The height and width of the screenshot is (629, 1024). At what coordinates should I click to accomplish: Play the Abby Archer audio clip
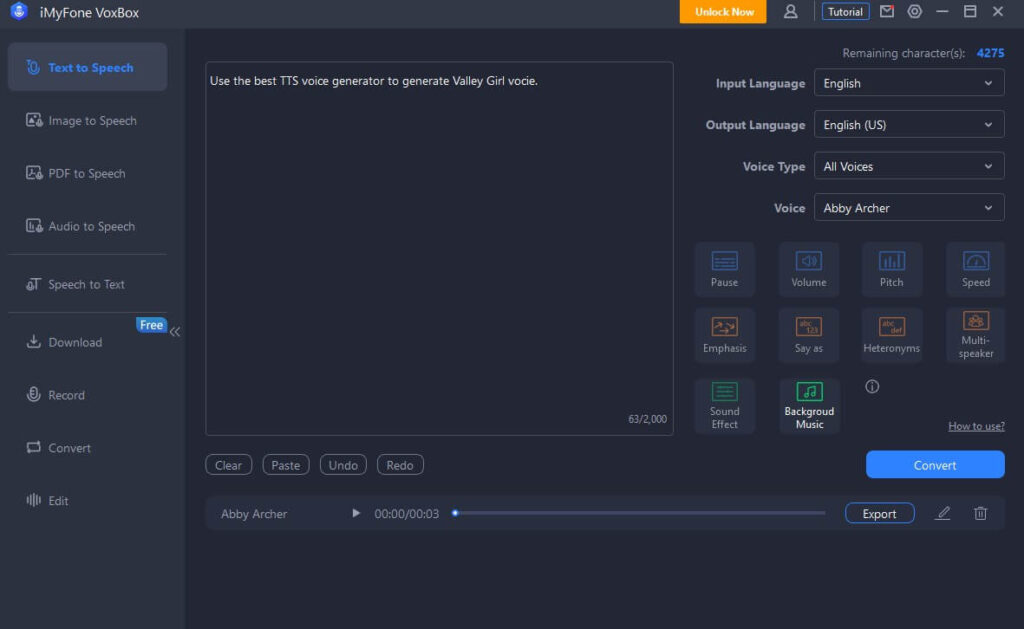[356, 513]
